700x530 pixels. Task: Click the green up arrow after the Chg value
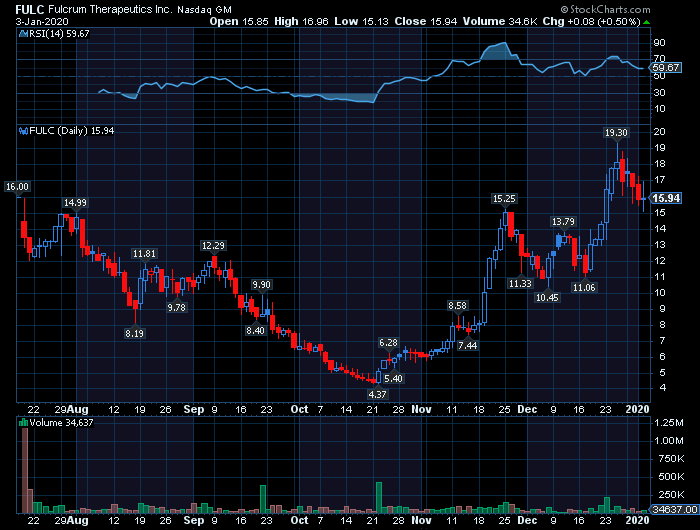click(646, 21)
